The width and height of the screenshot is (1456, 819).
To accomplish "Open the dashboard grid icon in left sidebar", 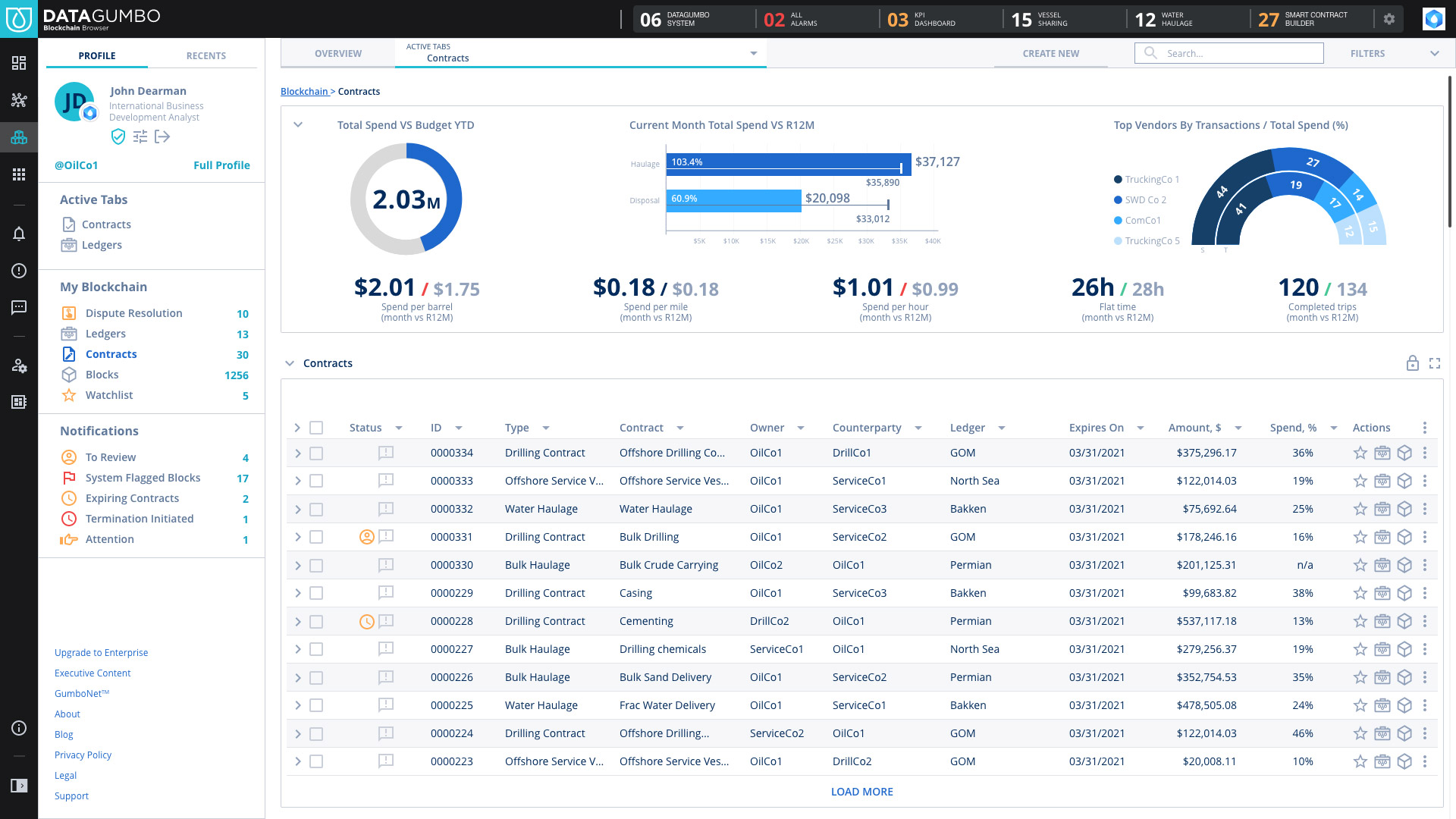I will pos(19,63).
